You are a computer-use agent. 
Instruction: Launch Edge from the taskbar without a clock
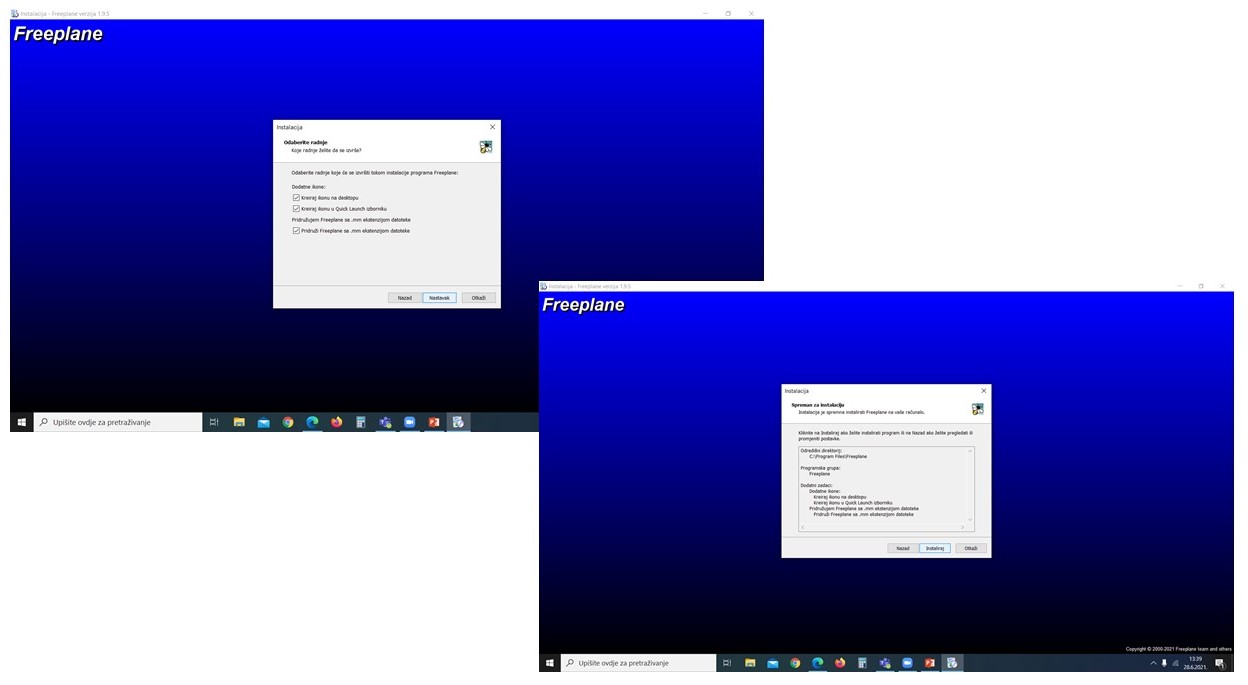click(312, 422)
